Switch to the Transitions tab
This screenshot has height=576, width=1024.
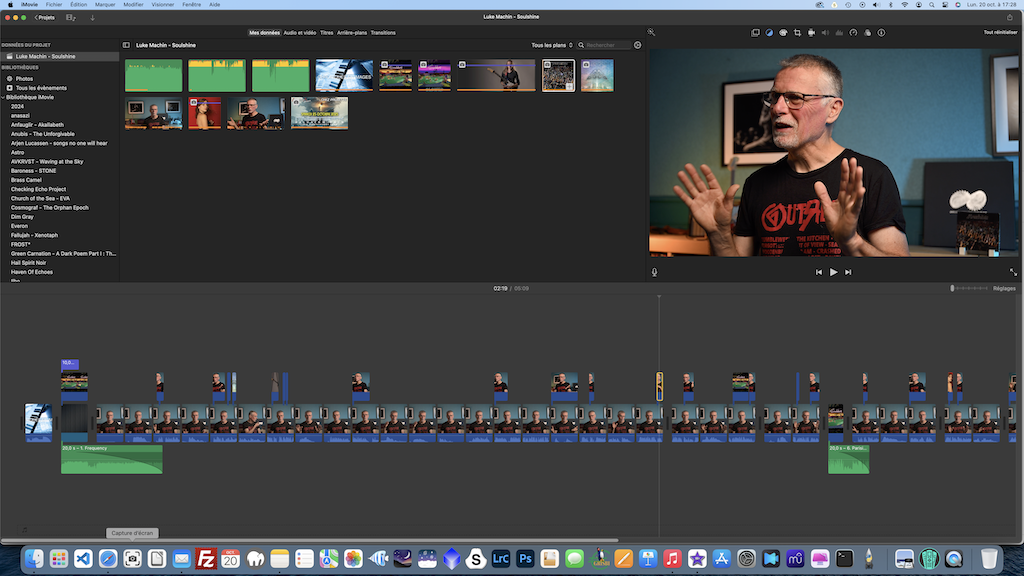coord(383,33)
